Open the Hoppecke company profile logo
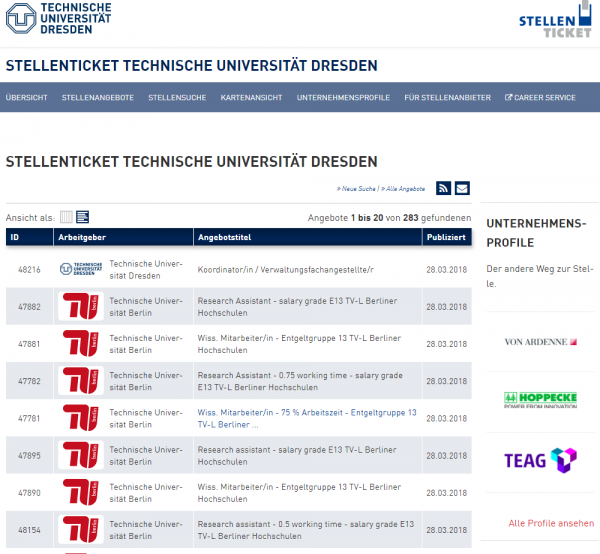 click(540, 400)
